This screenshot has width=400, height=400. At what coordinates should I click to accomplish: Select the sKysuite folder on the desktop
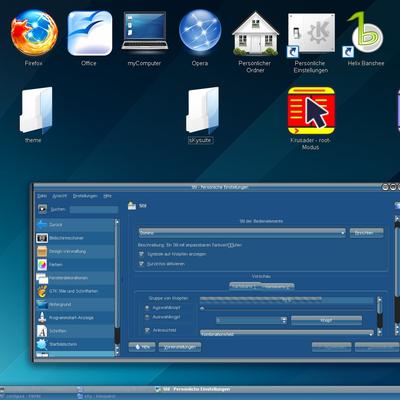[202, 110]
